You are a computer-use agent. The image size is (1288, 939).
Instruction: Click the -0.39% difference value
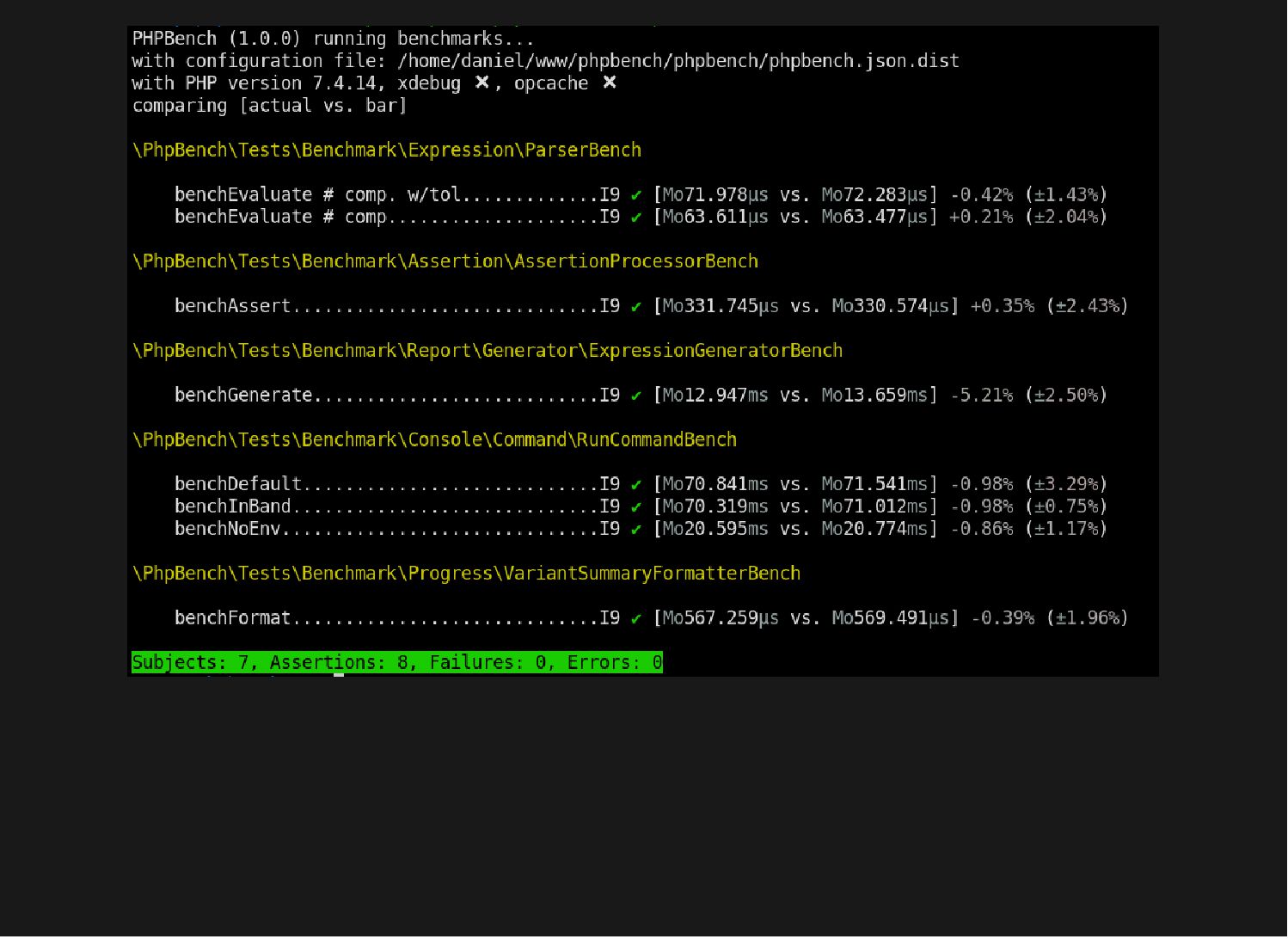coord(1003,618)
